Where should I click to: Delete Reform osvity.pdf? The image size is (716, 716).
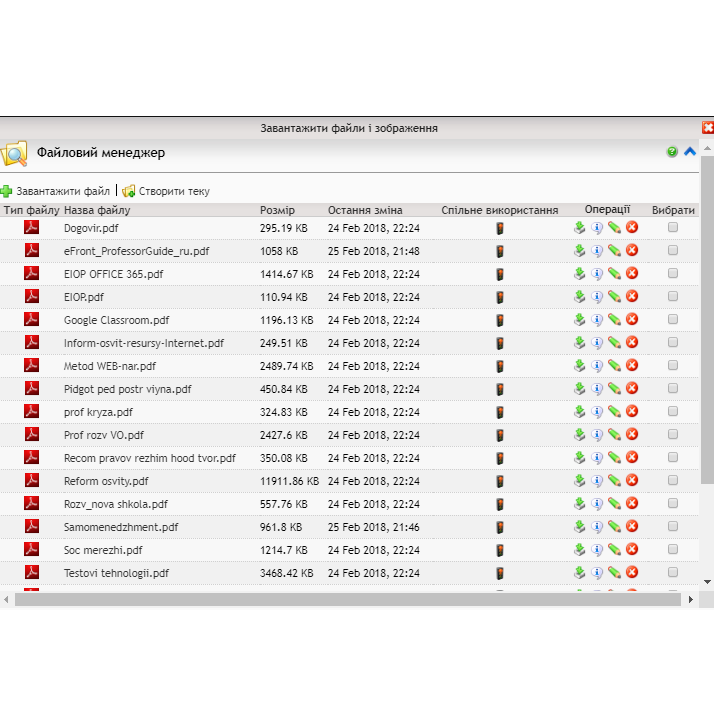click(x=632, y=480)
